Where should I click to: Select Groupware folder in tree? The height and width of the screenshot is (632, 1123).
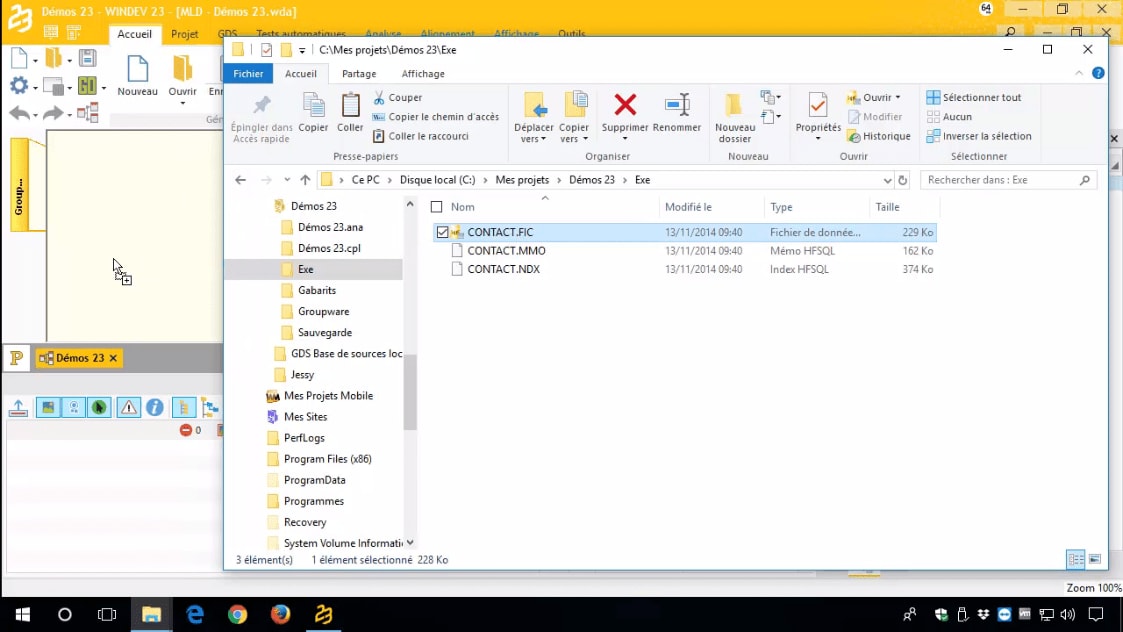[323, 312]
